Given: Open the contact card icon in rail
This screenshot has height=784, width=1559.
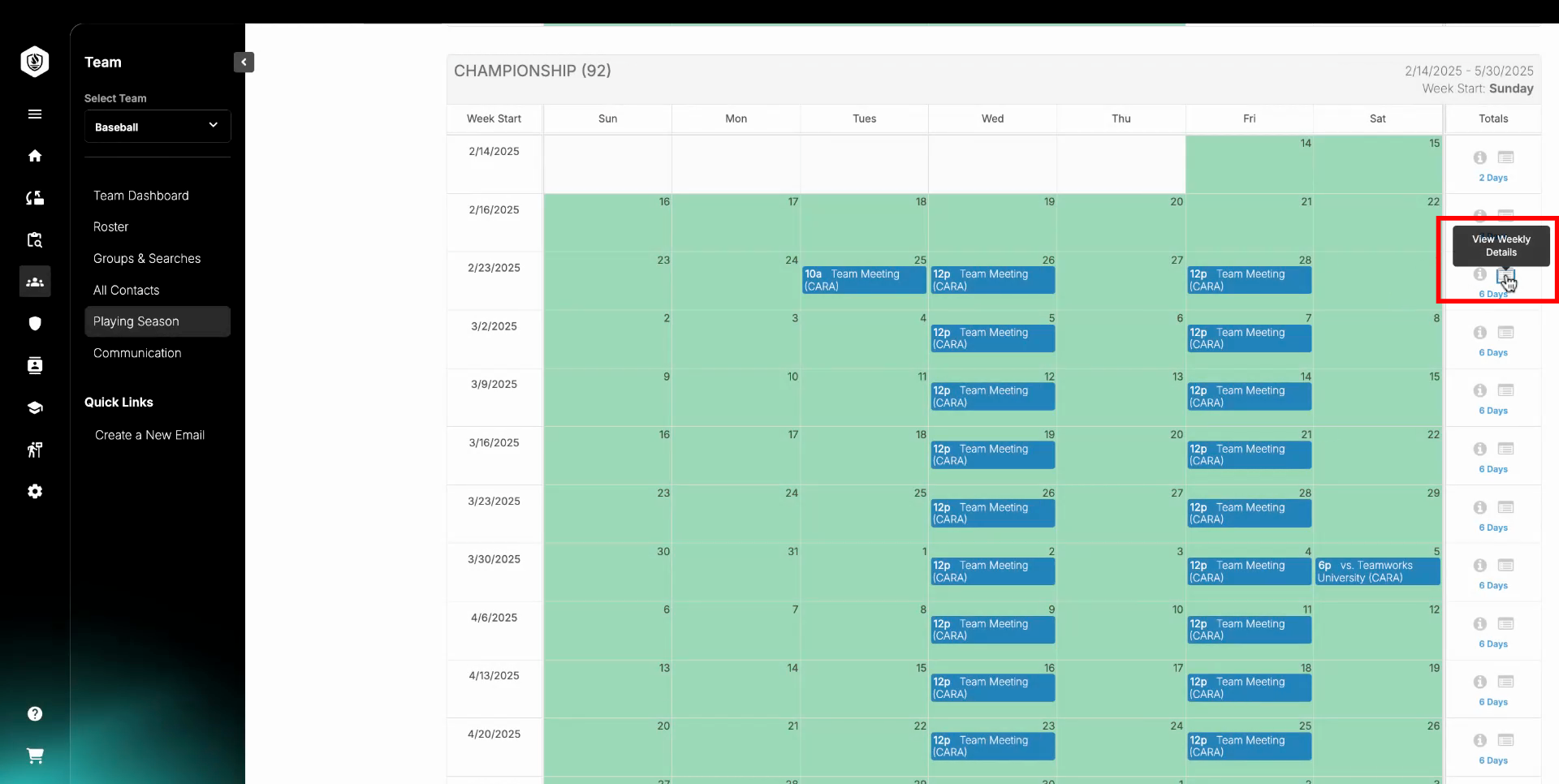Looking at the screenshot, I should tap(35, 365).
